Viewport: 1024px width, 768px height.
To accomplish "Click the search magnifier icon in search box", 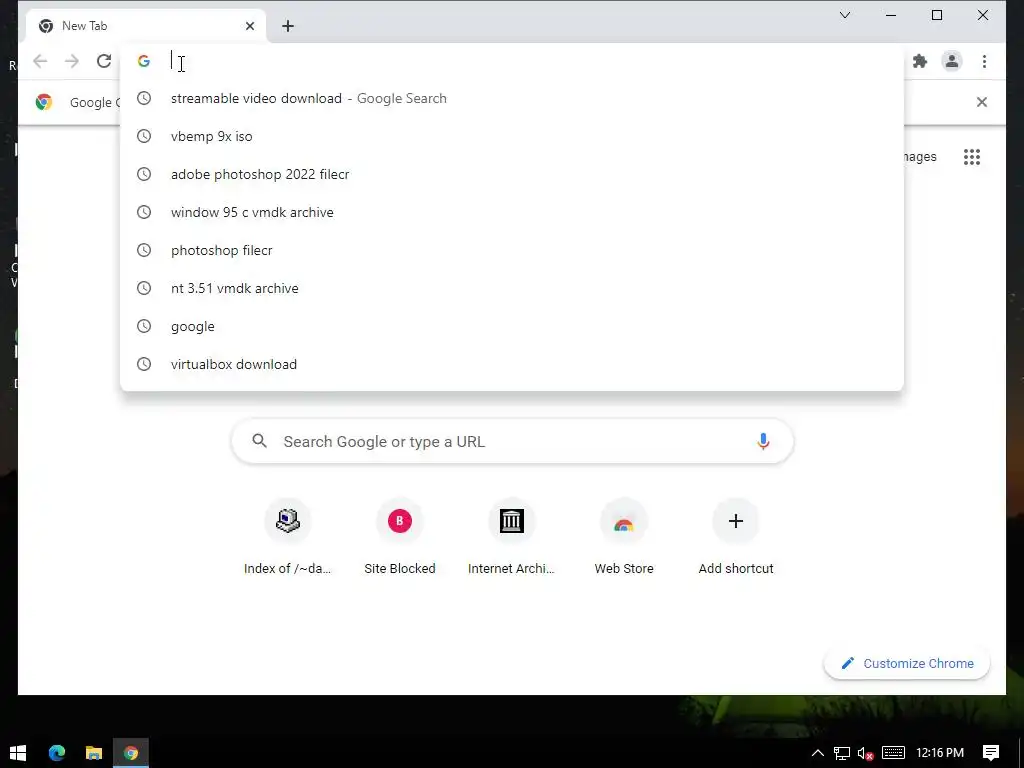I will coord(260,441).
